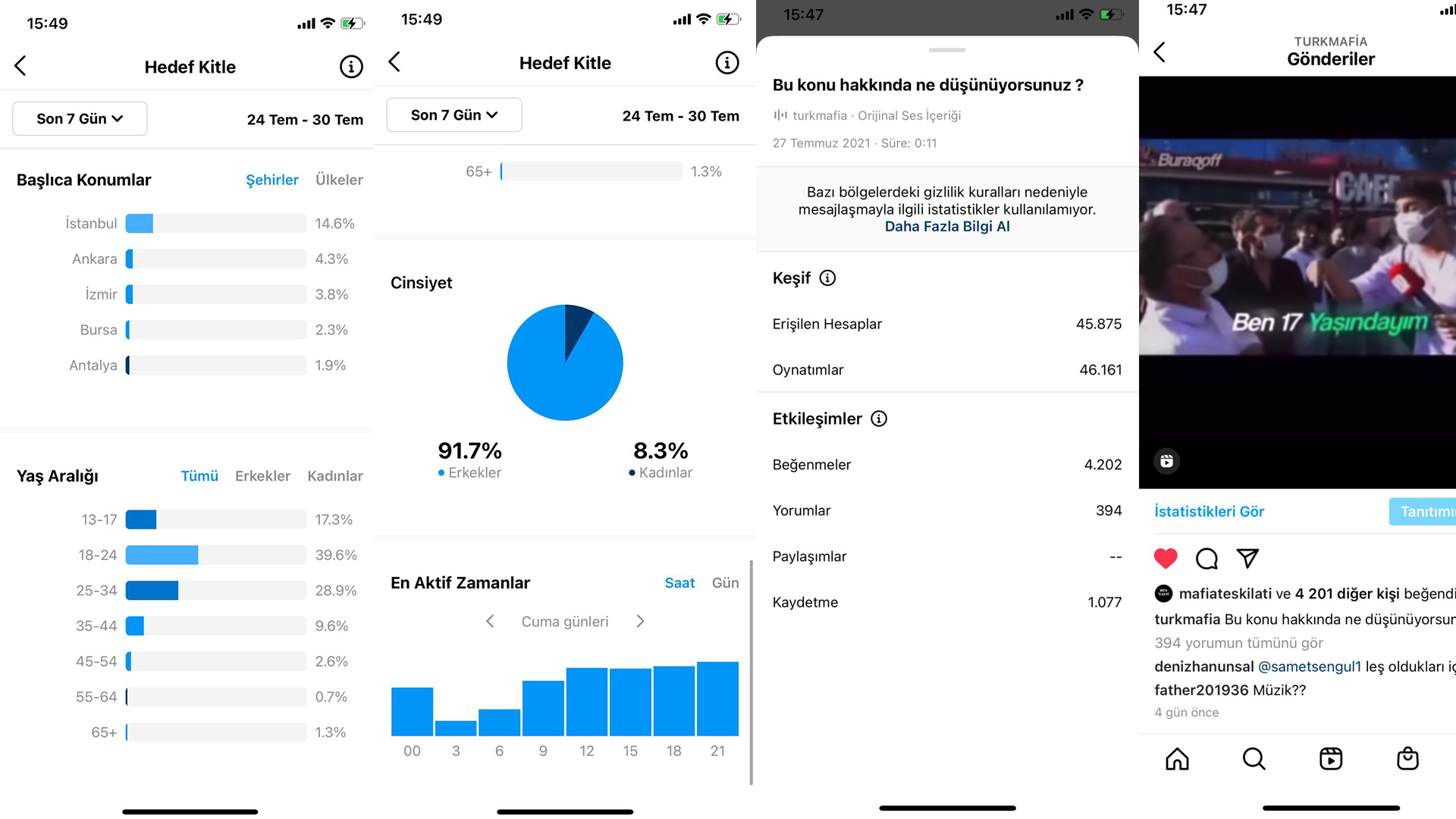Open the Search tab in bottom navigation
The image size is (1456, 819).
[1254, 759]
